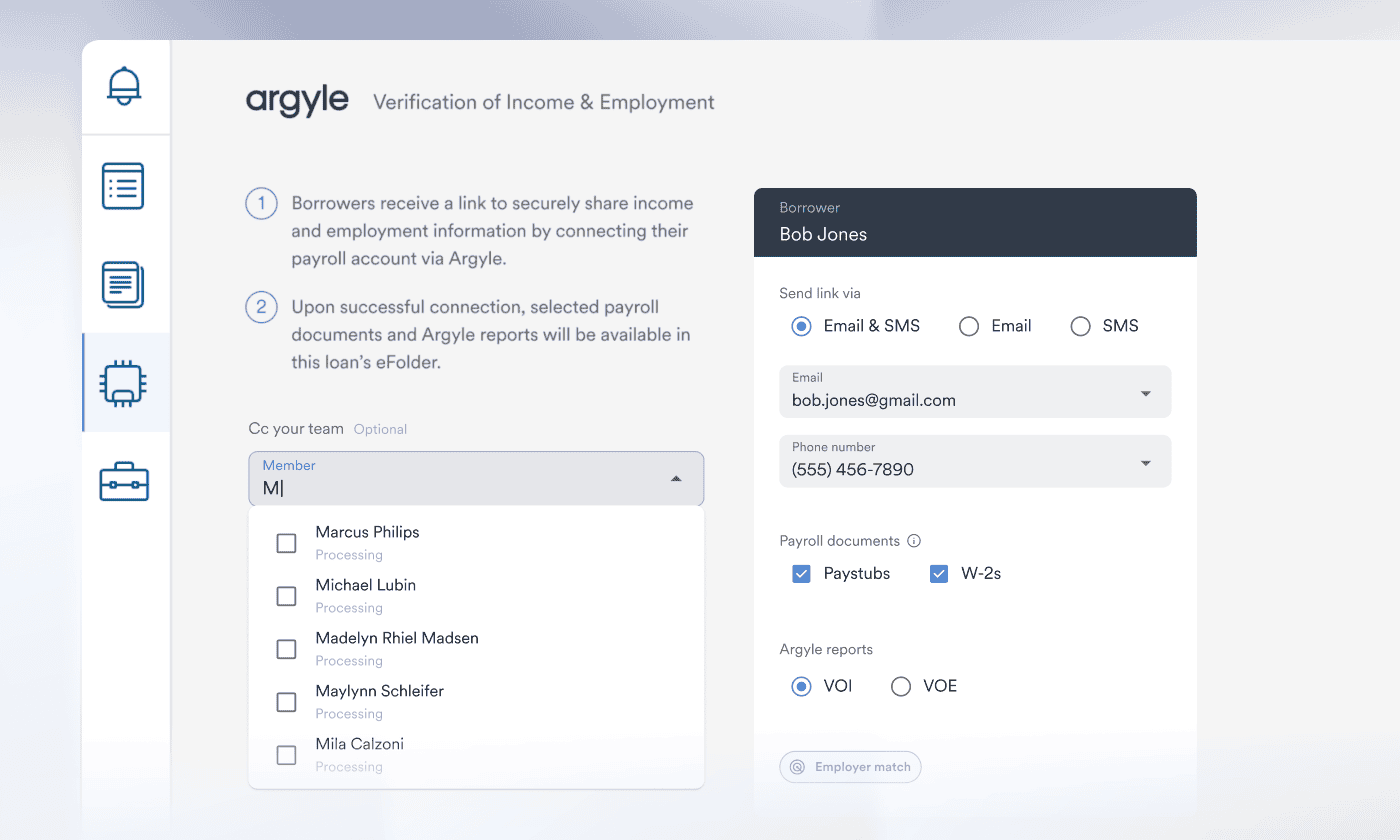Click the Member search input field
Screen dimensions: 1400x840
(x=476, y=479)
